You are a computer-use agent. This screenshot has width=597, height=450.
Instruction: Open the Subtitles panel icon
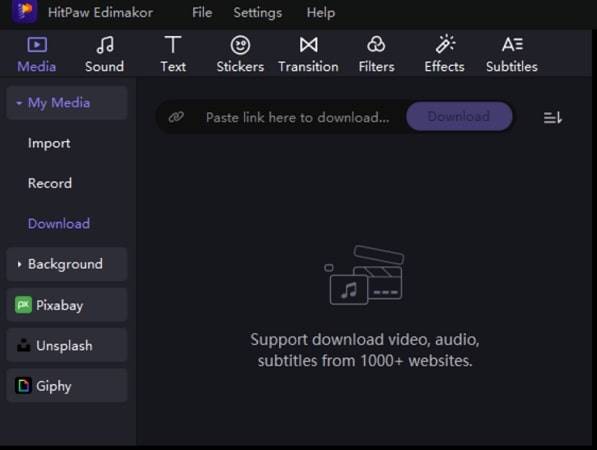click(512, 45)
